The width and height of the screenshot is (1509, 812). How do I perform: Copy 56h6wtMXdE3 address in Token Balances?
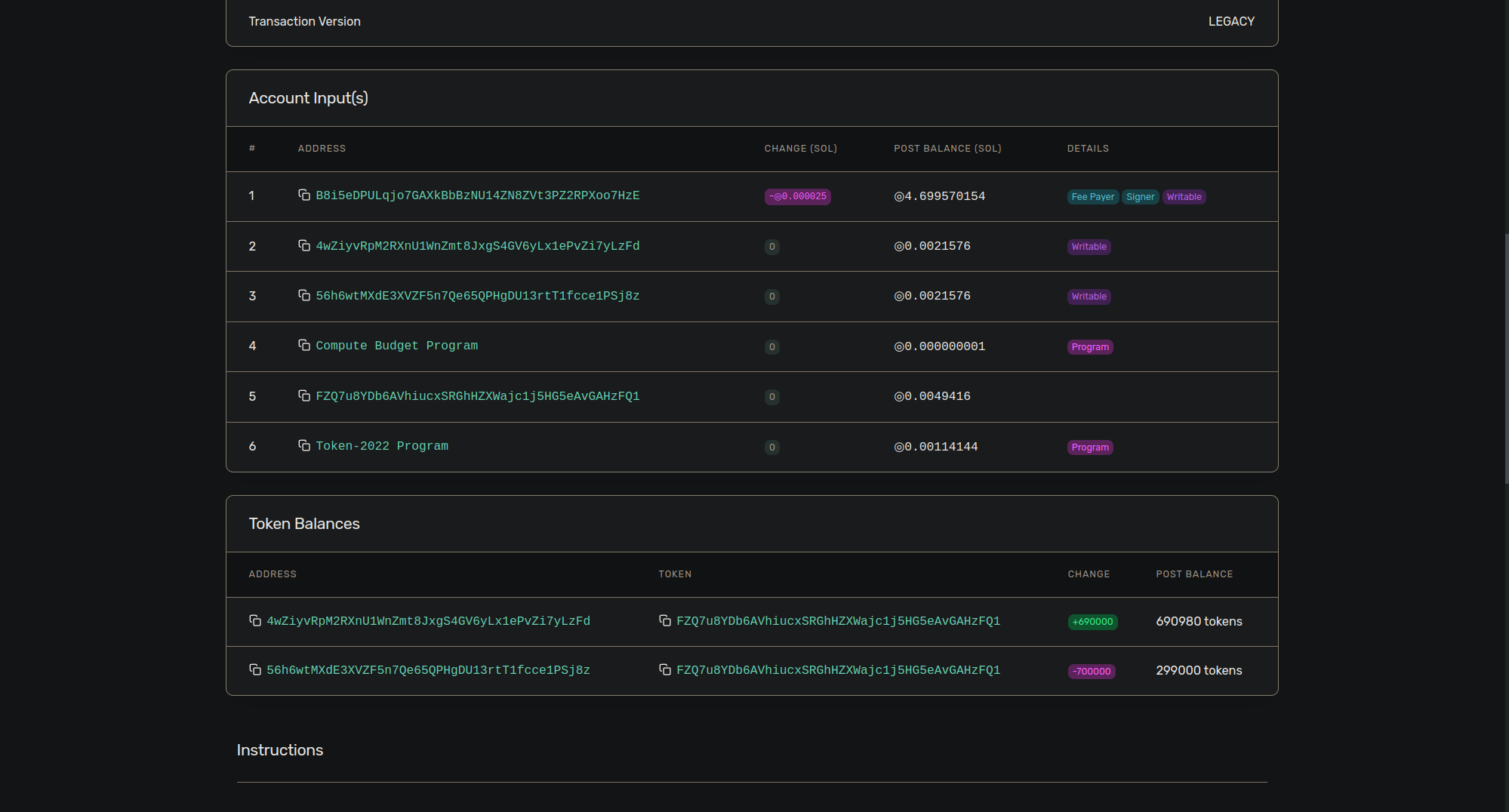pyautogui.click(x=255, y=670)
